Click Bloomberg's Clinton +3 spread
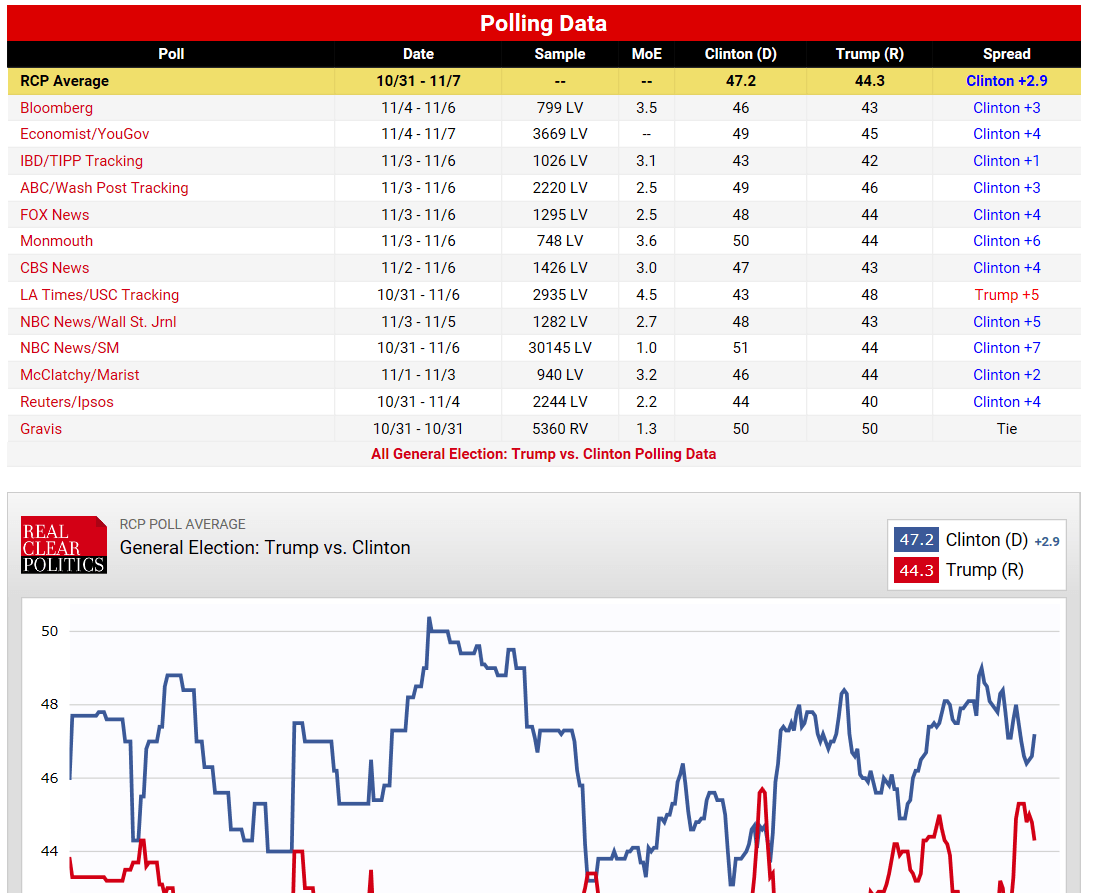The image size is (1093, 893). tap(1007, 108)
